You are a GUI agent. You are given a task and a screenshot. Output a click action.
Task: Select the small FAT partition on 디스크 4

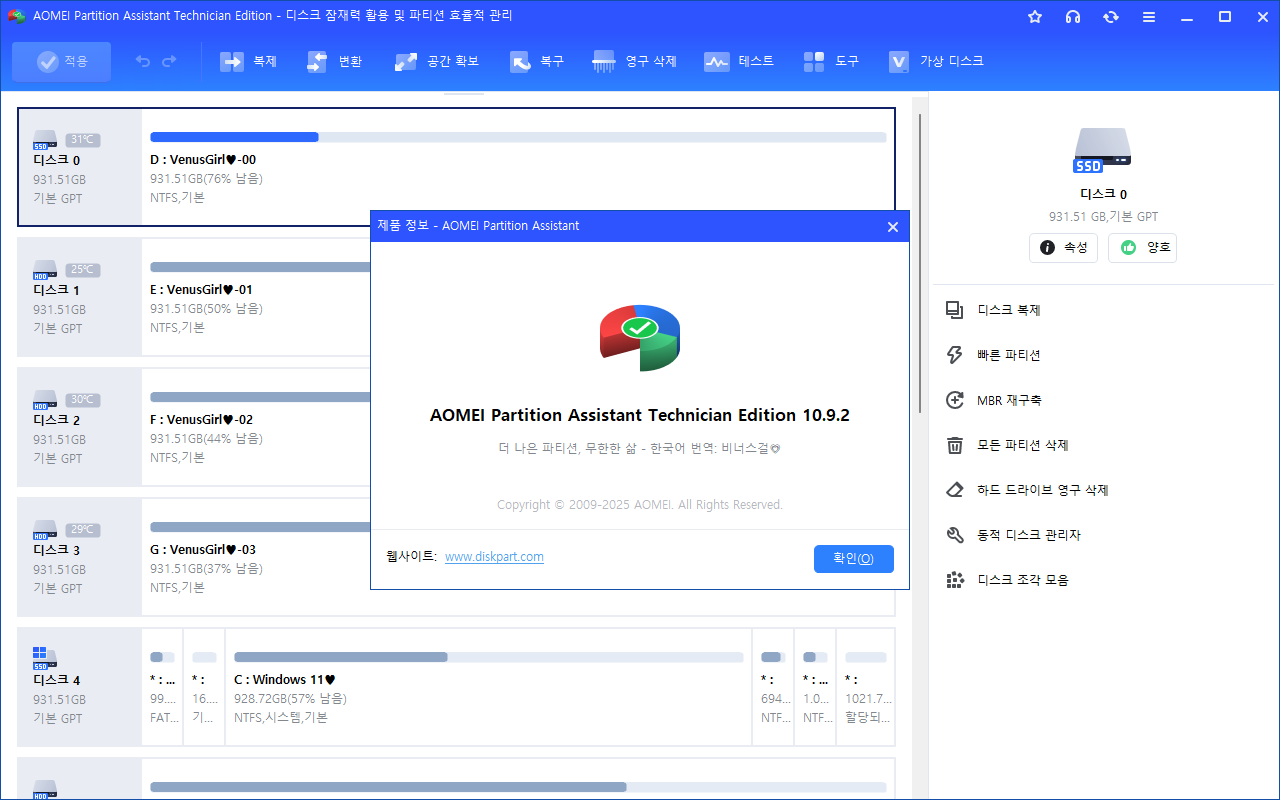pyautogui.click(x=162, y=687)
